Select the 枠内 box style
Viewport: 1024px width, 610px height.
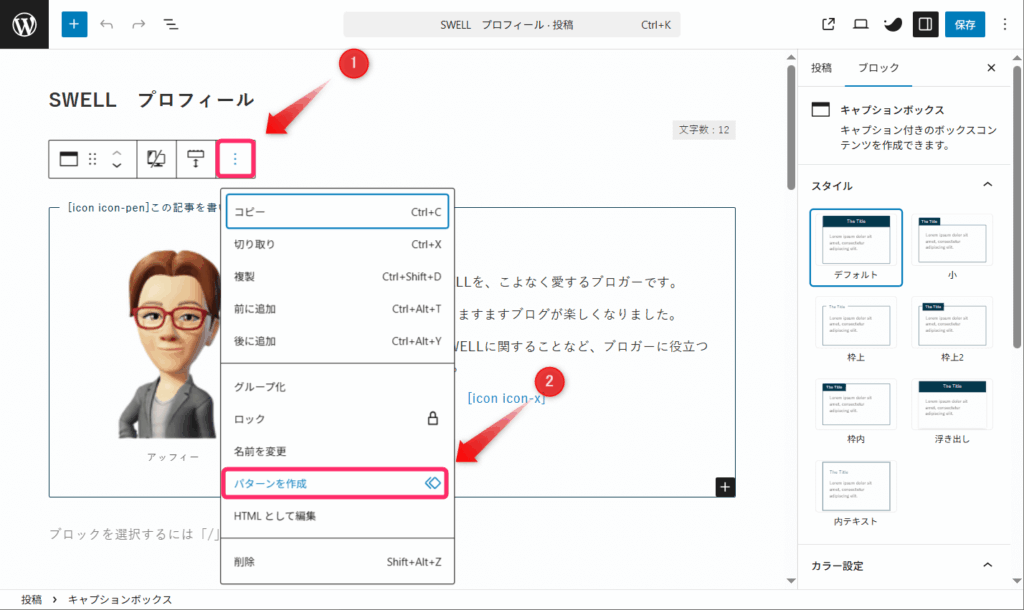pyautogui.click(x=856, y=411)
